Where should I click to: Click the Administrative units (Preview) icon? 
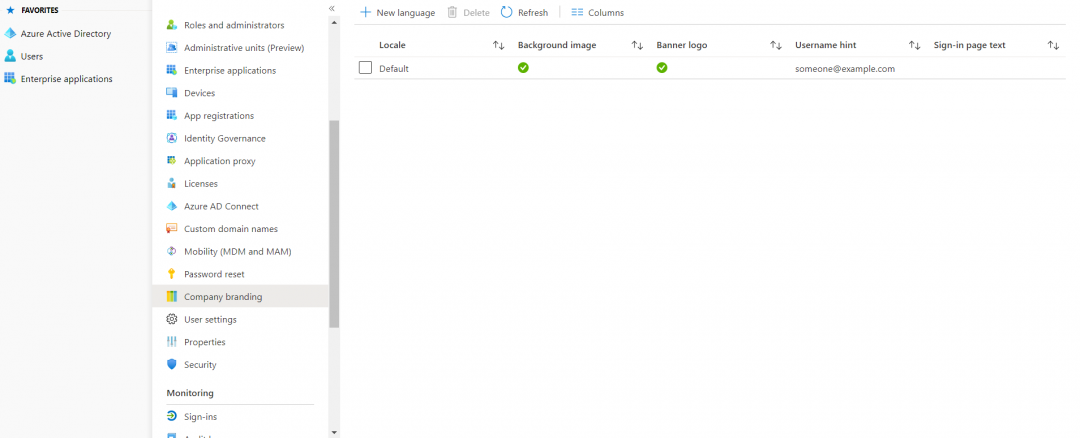click(x=172, y=48)
